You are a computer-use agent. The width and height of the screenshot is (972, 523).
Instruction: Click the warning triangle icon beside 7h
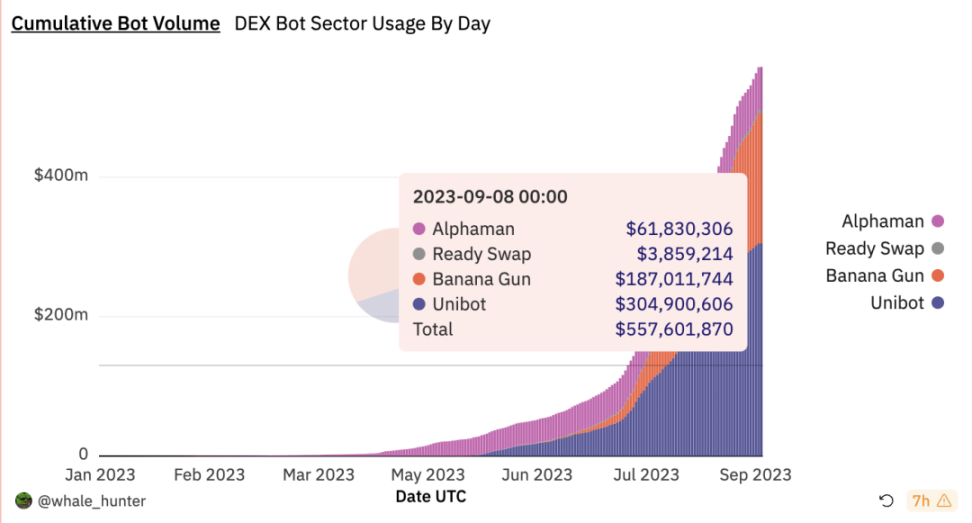944,501
